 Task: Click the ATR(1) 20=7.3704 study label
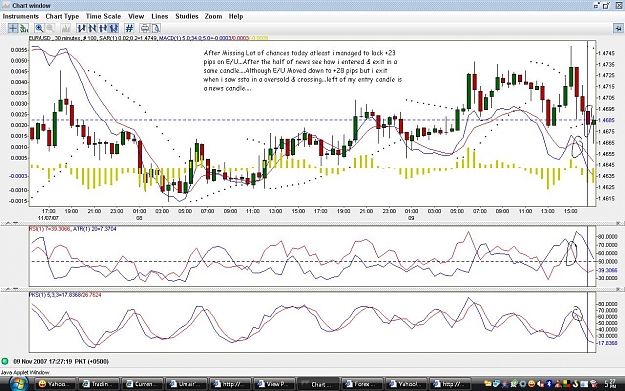pos(95,229)
